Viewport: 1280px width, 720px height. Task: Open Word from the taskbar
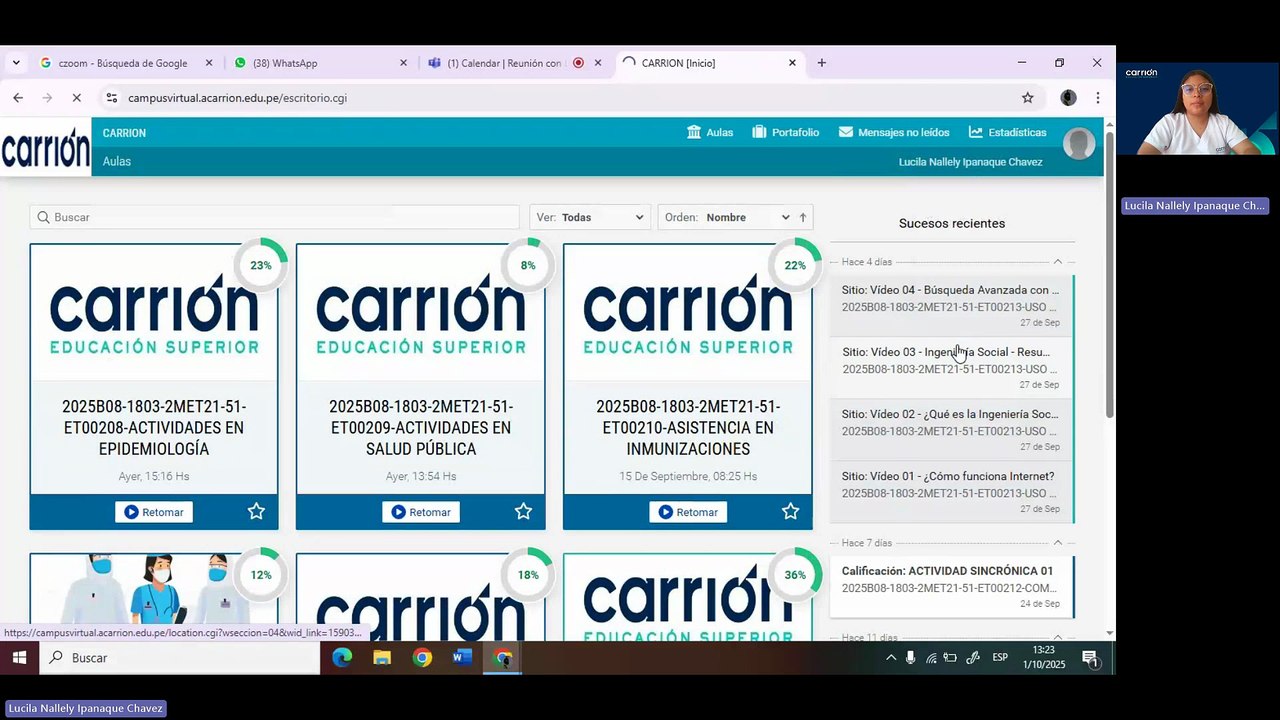pyautogui.click(x=462, y=658)
